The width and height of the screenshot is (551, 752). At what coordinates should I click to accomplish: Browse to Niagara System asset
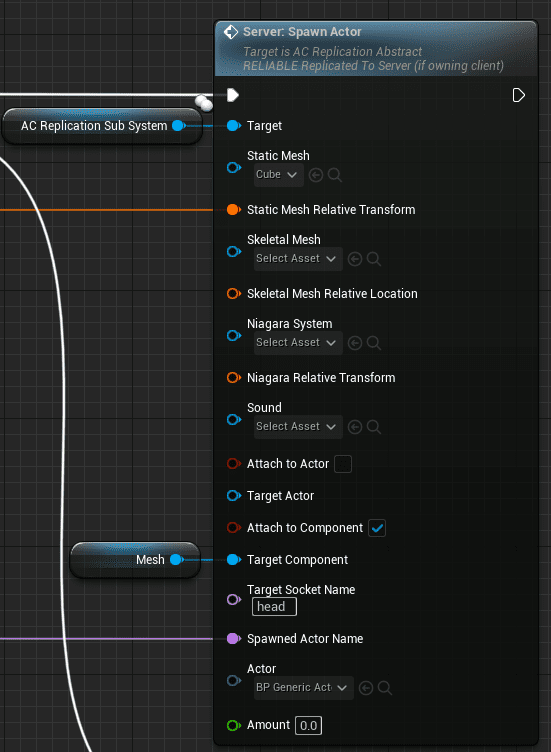coord(374,343)
